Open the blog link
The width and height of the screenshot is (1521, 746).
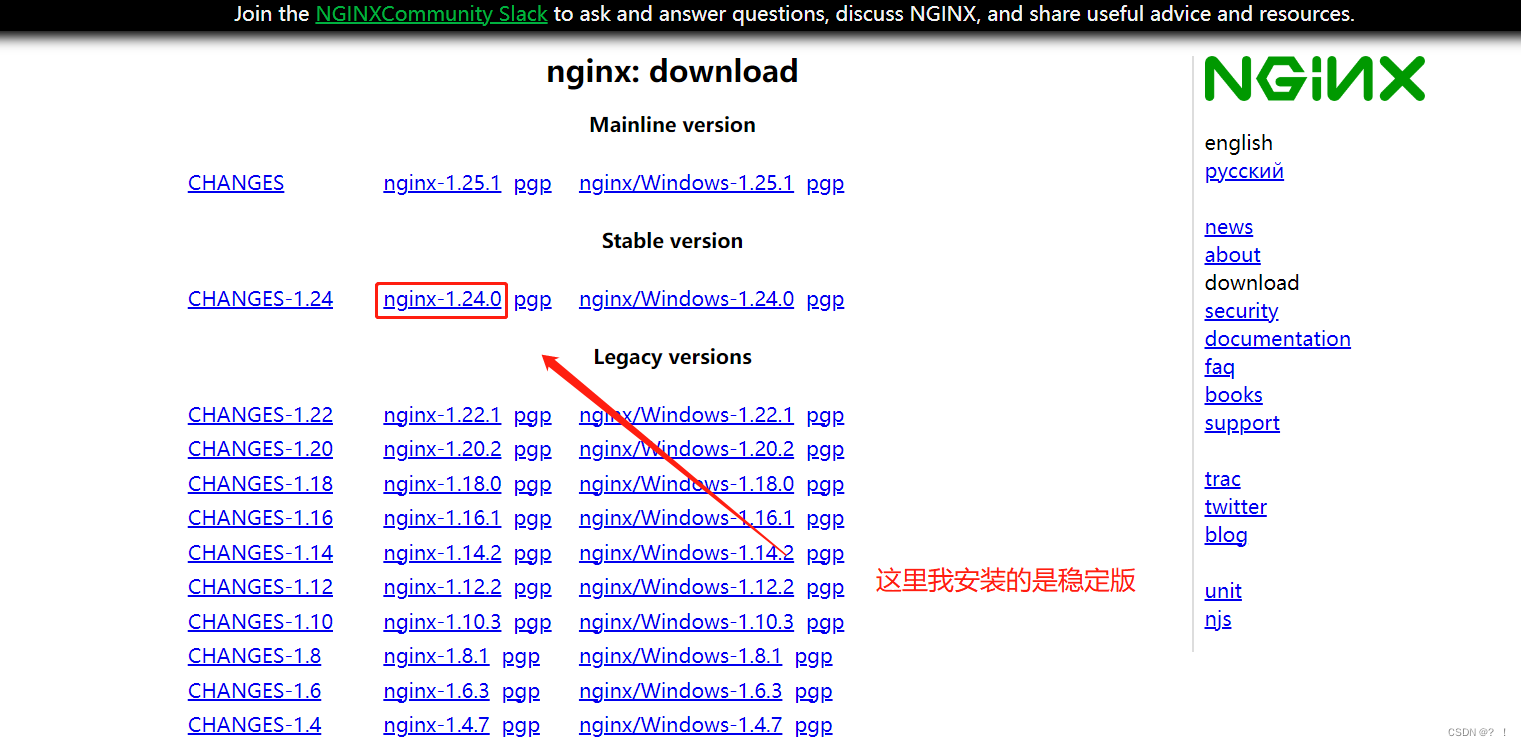1226,535
